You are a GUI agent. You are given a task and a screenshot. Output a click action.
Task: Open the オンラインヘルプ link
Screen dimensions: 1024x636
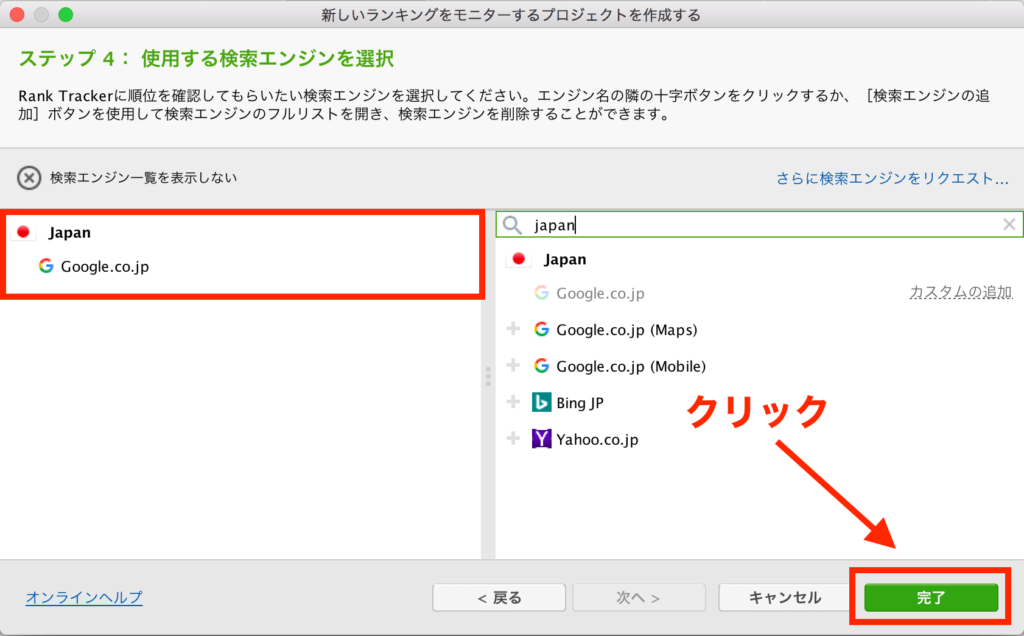coord(84,597)
